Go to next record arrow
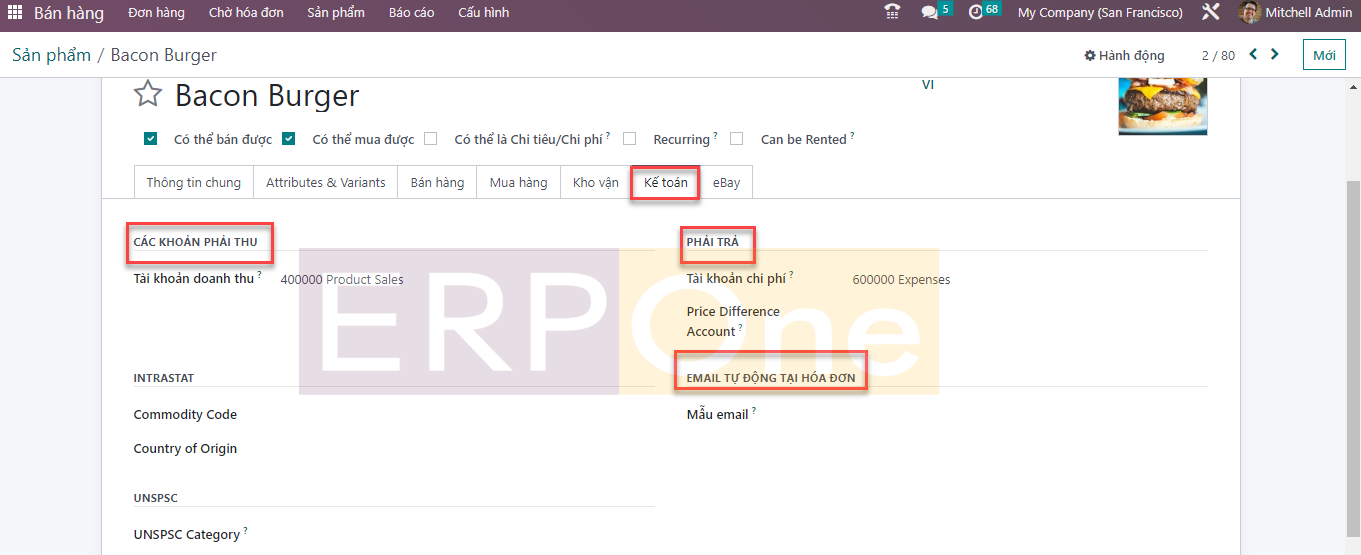1361x555 pixels. tap(1275, 55)
